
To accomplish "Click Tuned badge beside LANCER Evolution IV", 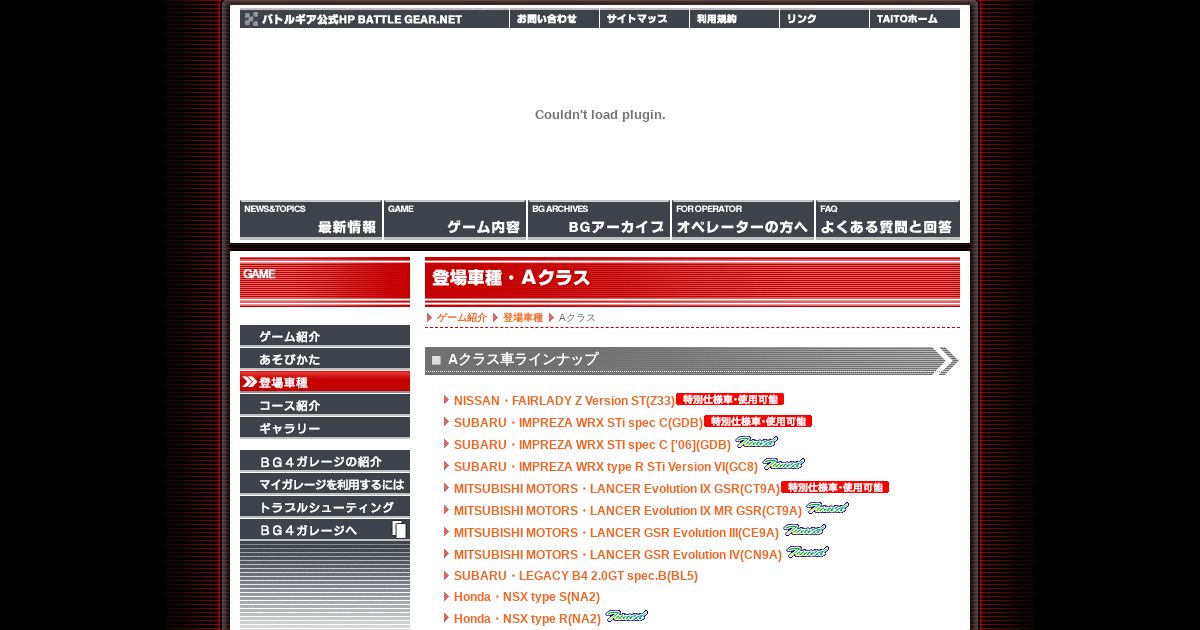I will (807, 552).
